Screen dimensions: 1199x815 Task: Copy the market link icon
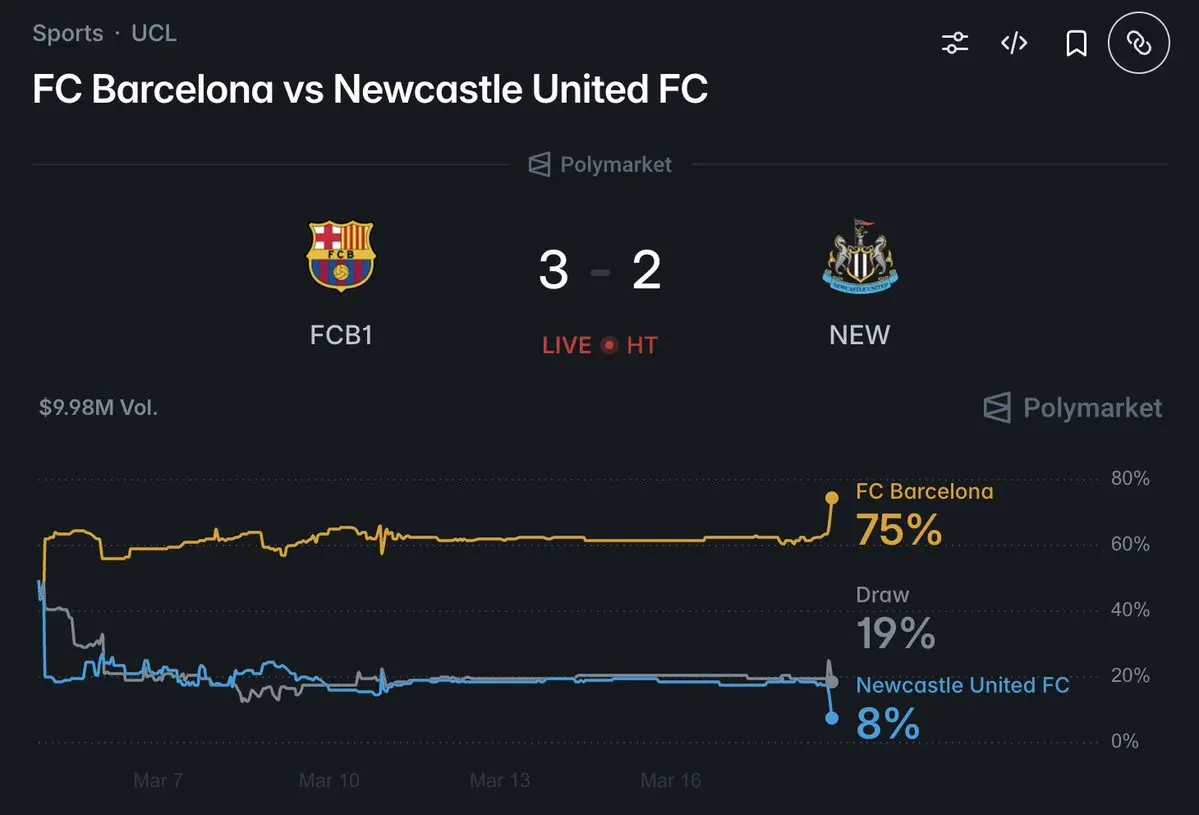tap(1138, 43)
